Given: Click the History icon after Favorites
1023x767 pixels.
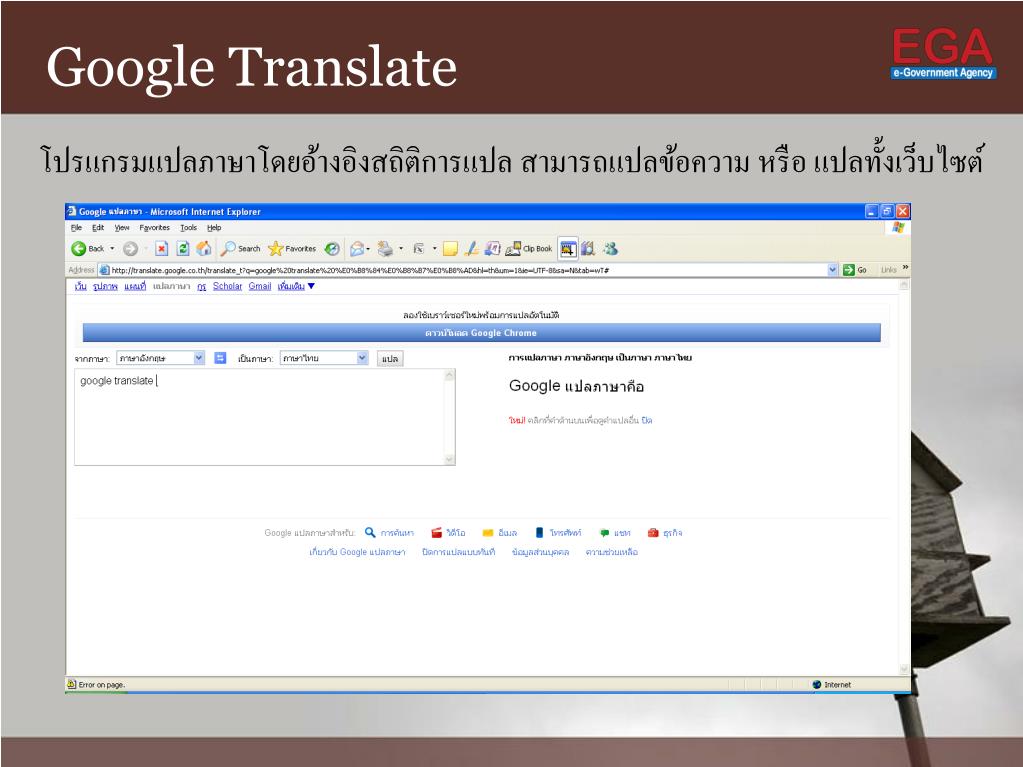Looking at the screenshot, I should [332, 248].
